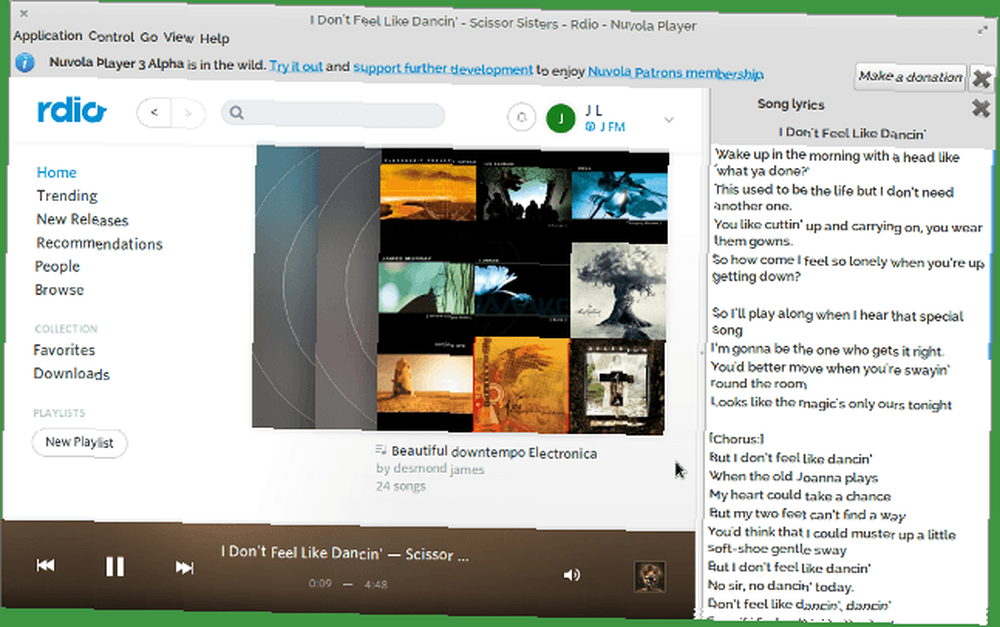This screenshot has width=1000, height=627.
Task: Open the Go menu
Action: coord(149,38)
